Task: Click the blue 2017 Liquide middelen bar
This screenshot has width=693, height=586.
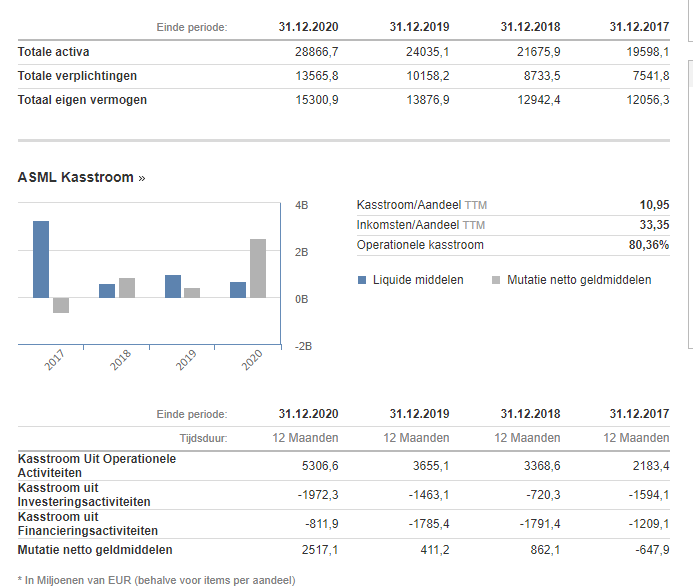Action: point(41,259)
